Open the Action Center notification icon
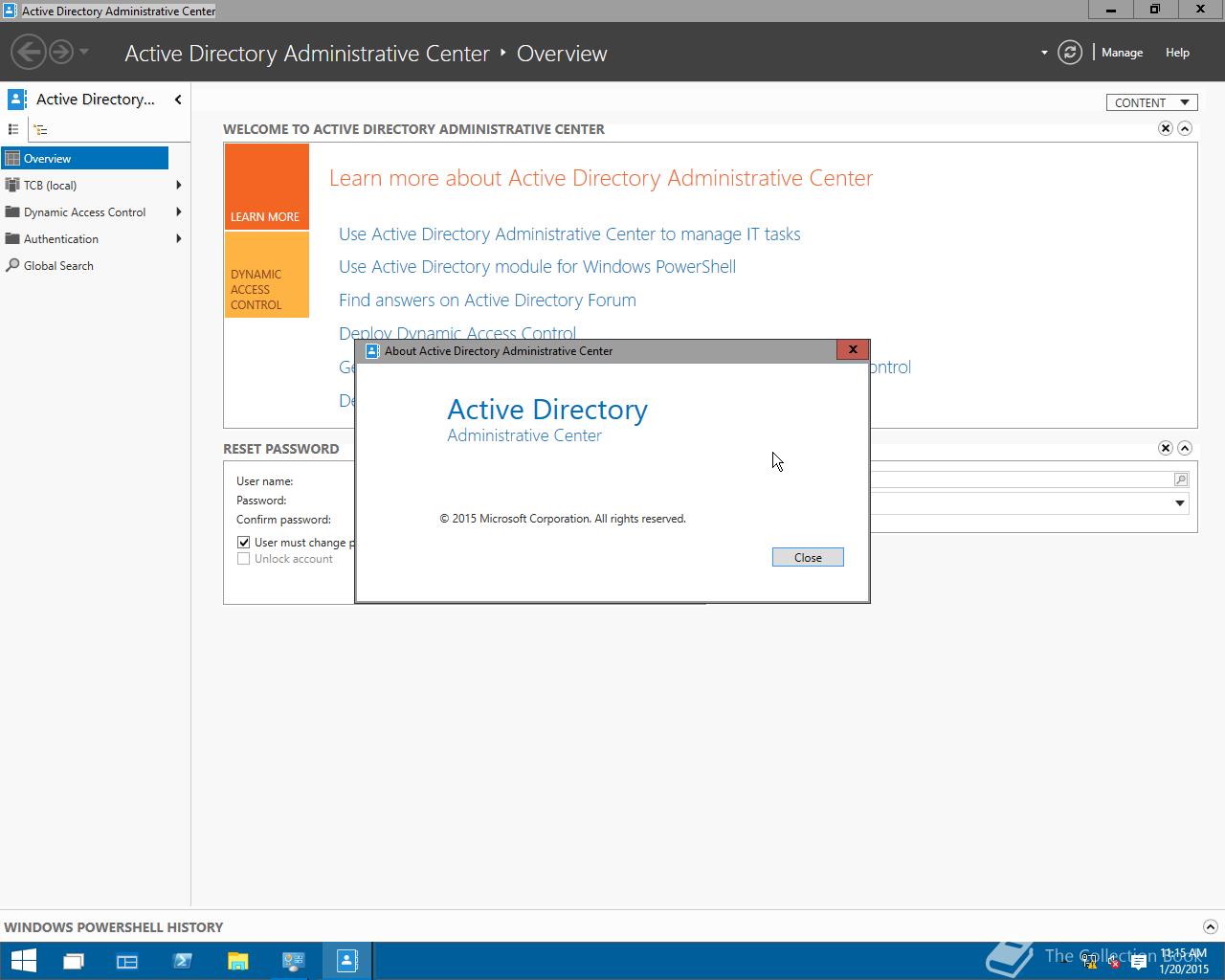 (x=1138, y=963)
